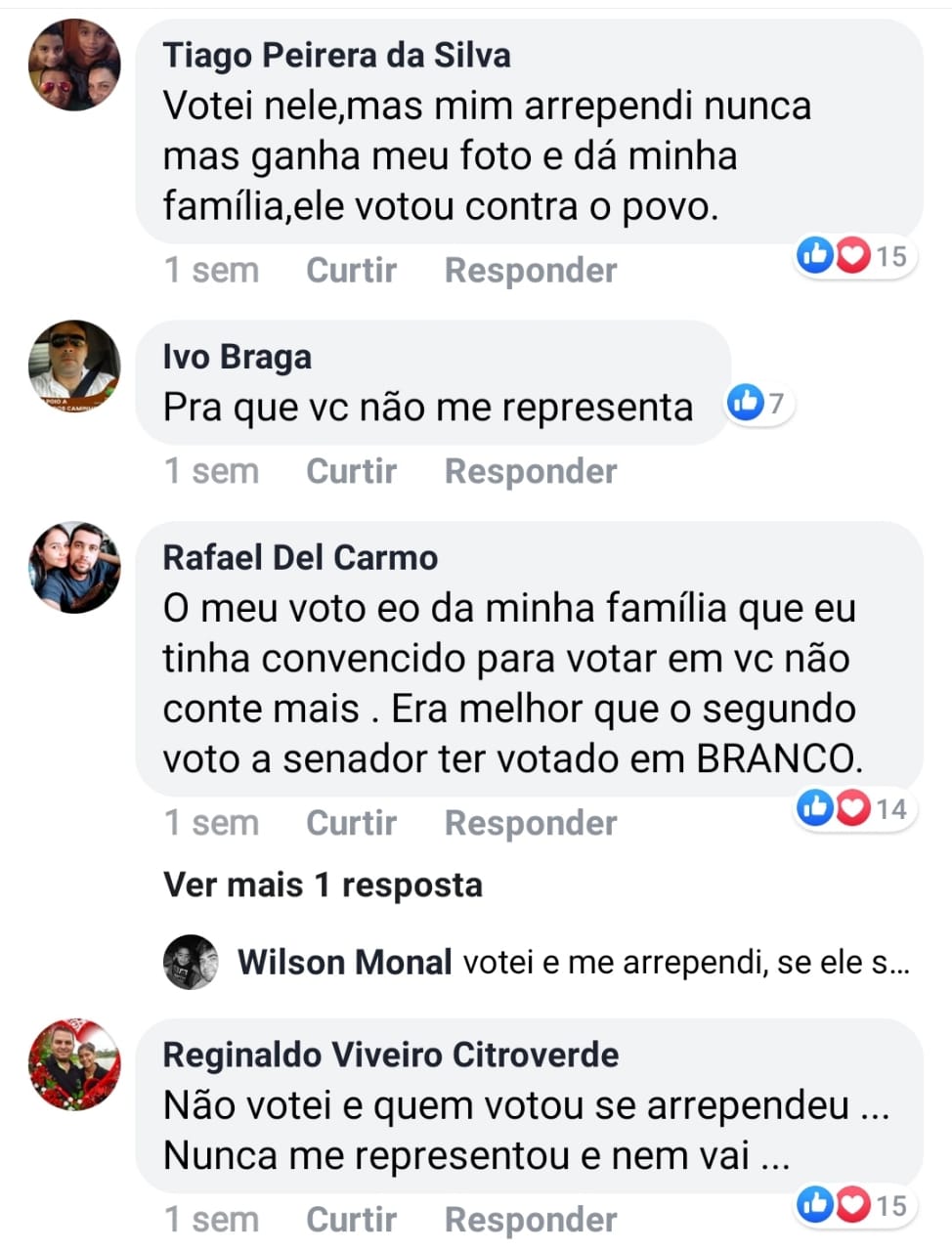Open the Rafael Del Carmo name link
This screenshot has height=1251, width=952.
click(300, 557)
